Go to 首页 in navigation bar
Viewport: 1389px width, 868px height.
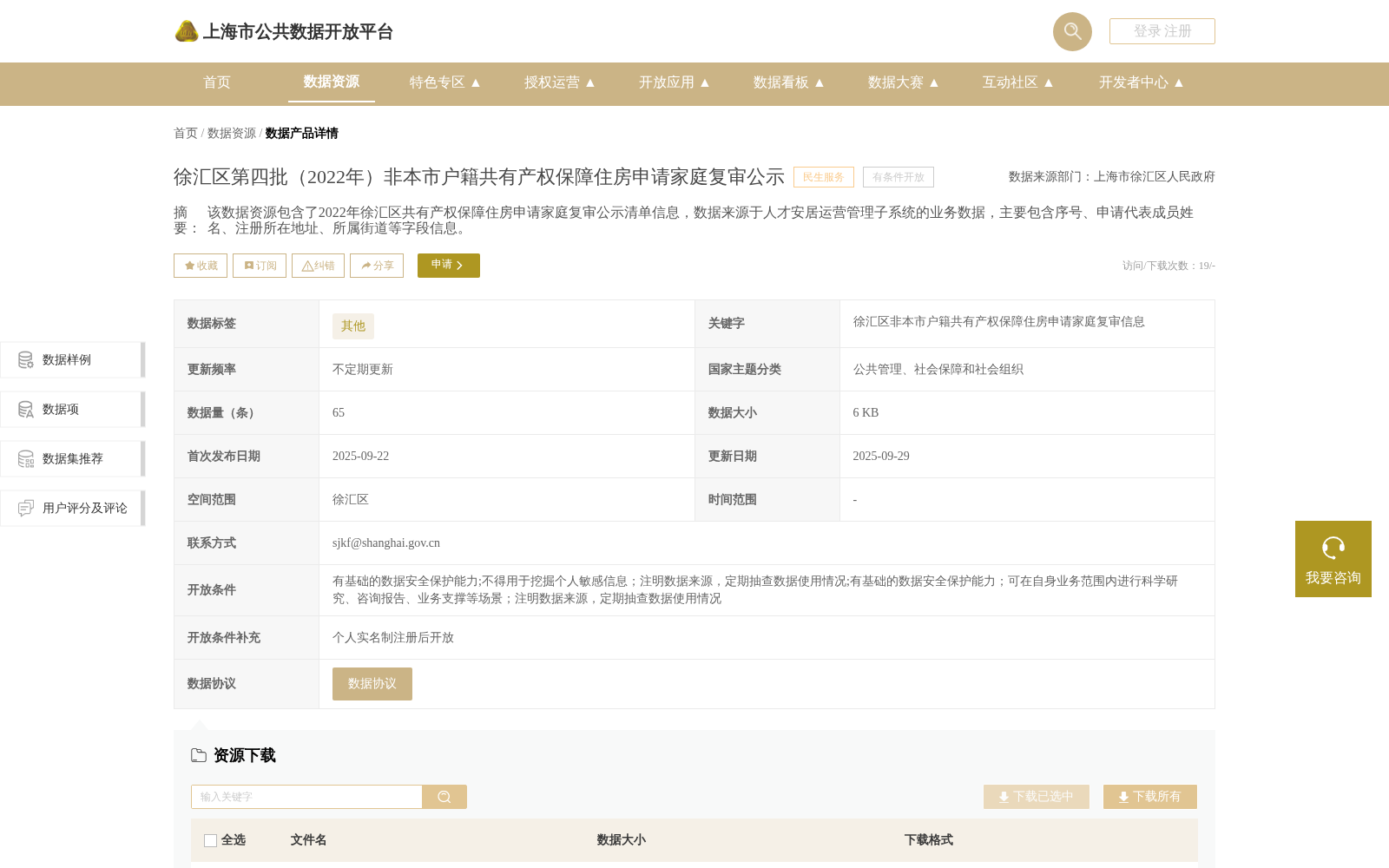[217, 82]
